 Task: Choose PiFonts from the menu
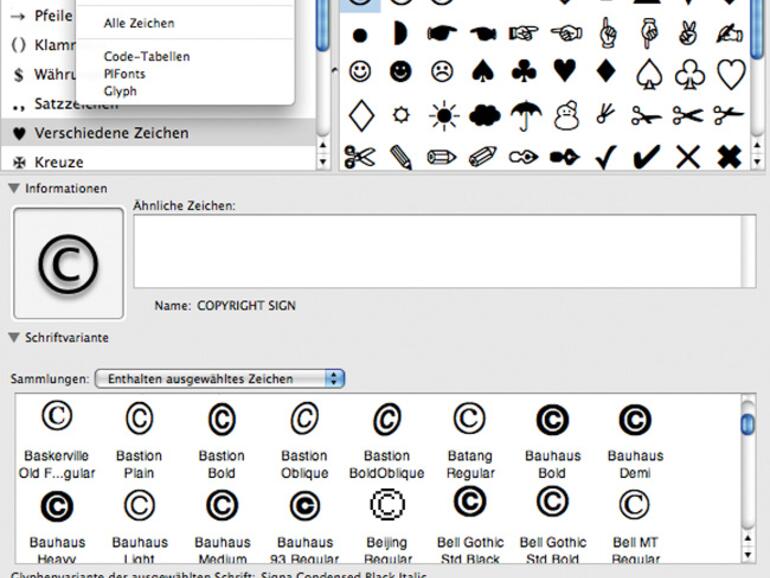(x=125, y=74)
